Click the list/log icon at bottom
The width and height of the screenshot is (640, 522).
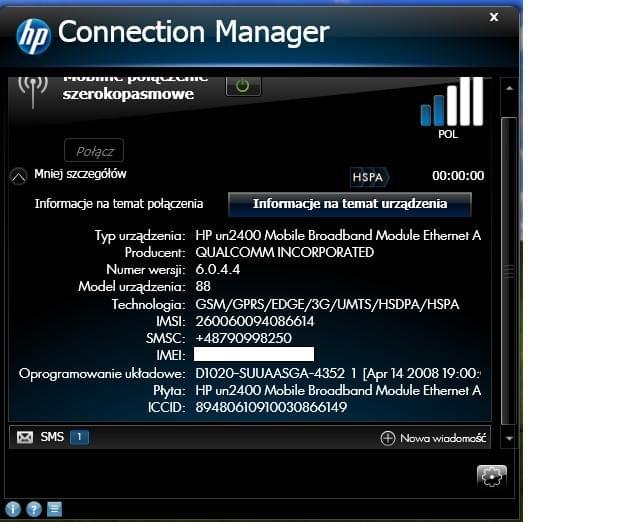[x=55, y=509]
